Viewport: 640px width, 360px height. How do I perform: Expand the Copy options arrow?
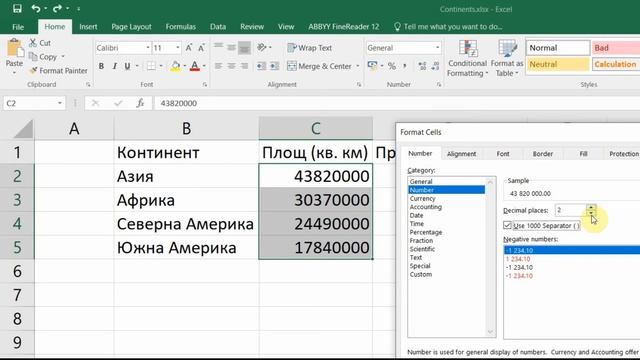tap(63, 57)
